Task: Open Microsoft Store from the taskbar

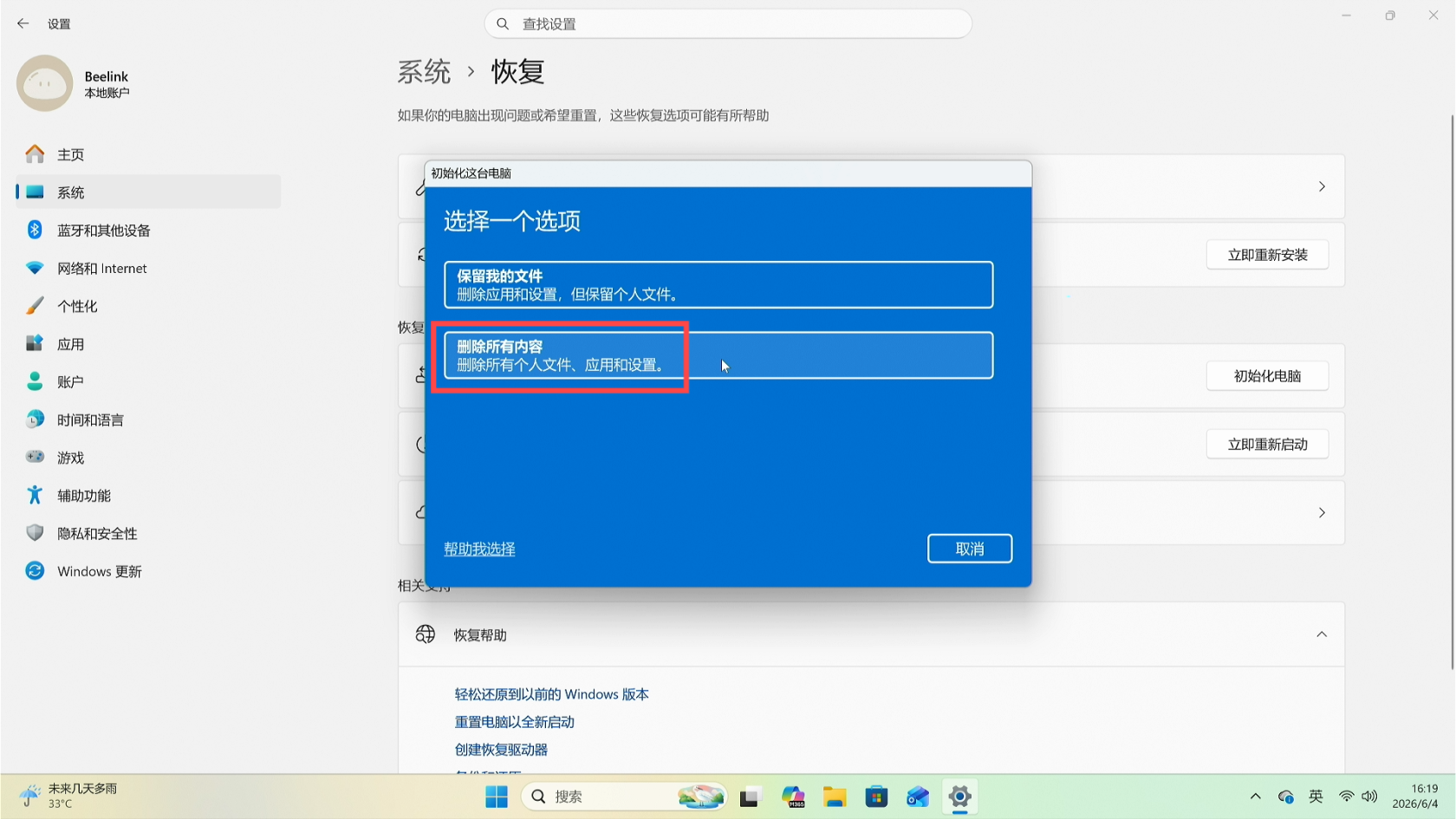Action: click(x=876, y=796)
